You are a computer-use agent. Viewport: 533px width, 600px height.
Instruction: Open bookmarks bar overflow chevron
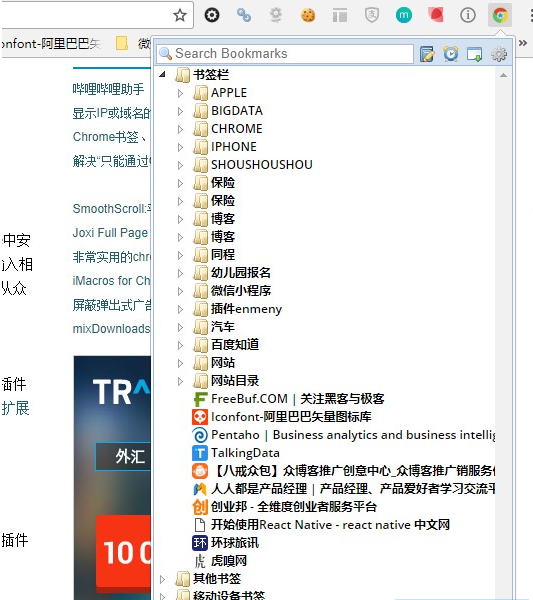click(x=523, y=43)
